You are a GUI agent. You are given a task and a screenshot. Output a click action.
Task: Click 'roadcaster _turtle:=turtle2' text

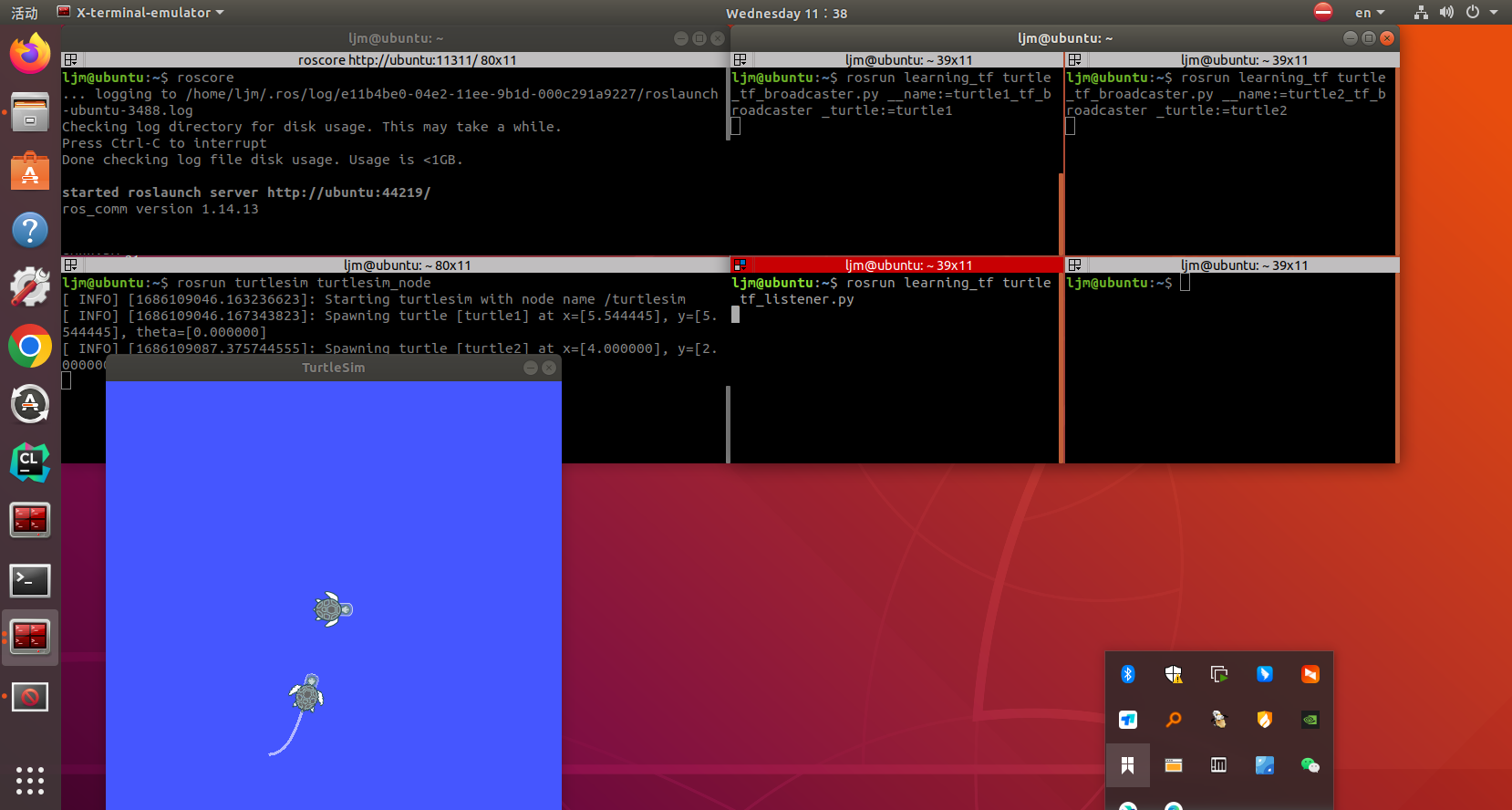1176,110
